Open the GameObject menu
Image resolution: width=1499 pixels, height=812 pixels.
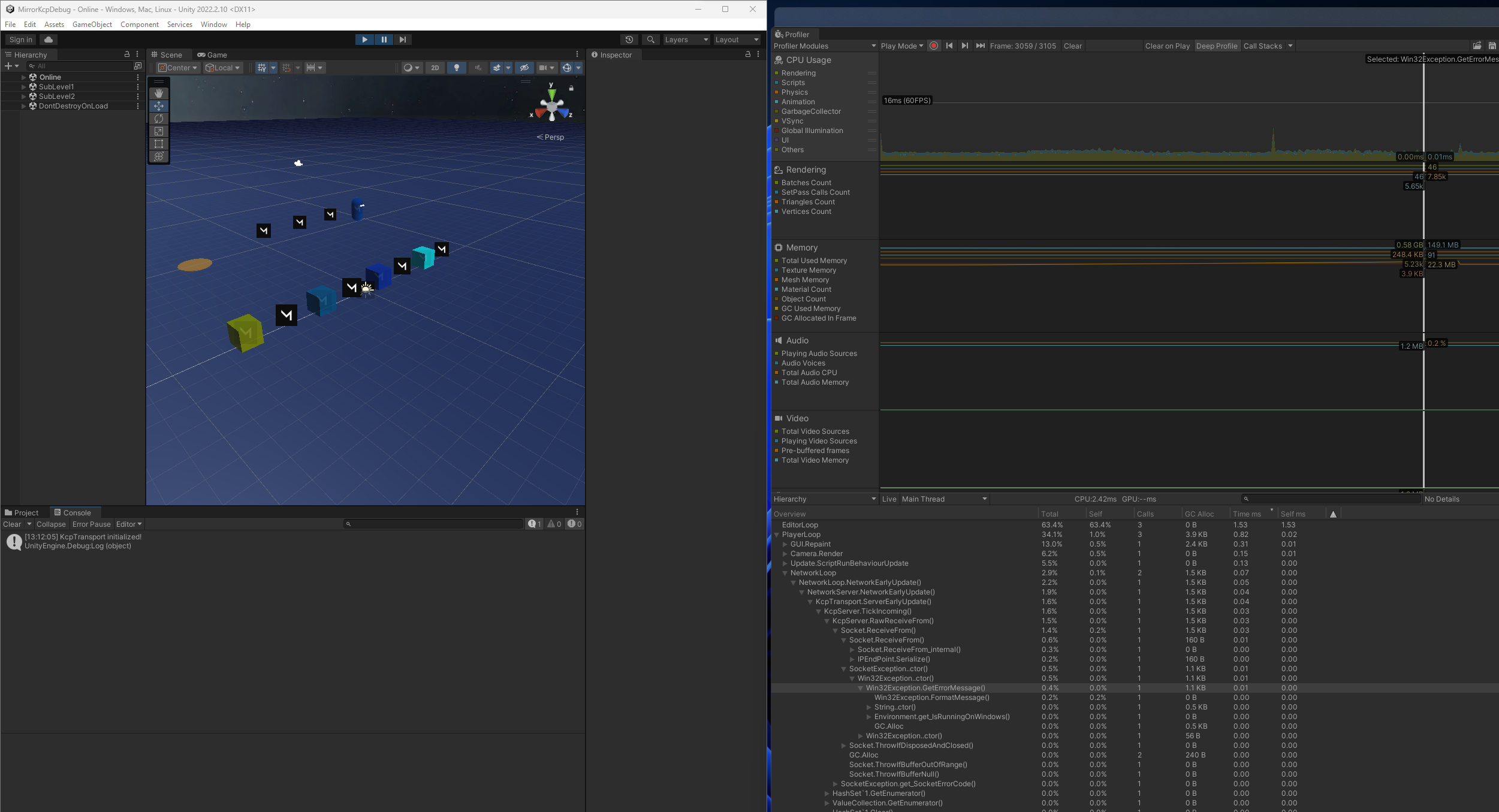pyautogui.click(x=92, y=25)
